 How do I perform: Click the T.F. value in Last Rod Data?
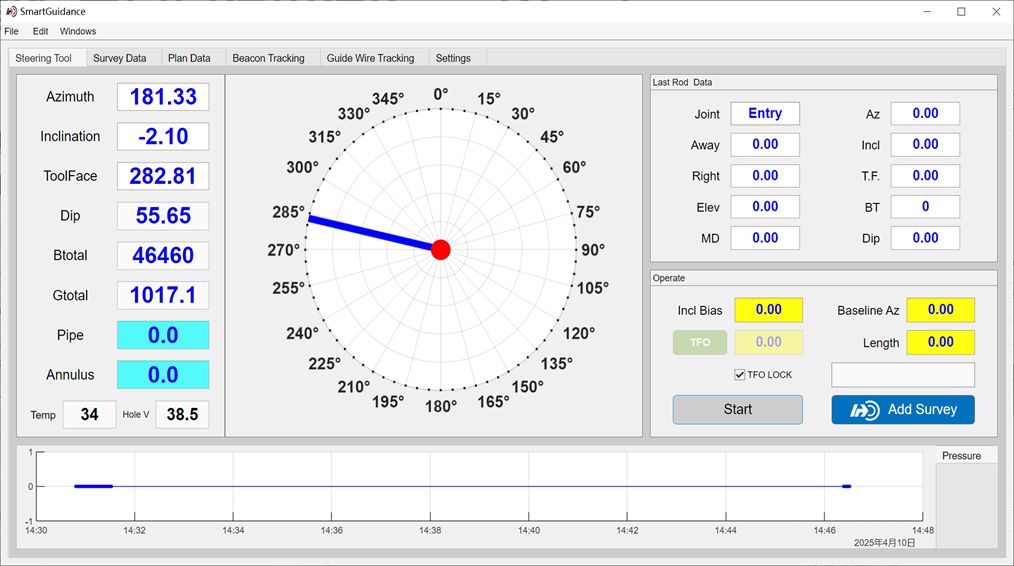point(925,175)
